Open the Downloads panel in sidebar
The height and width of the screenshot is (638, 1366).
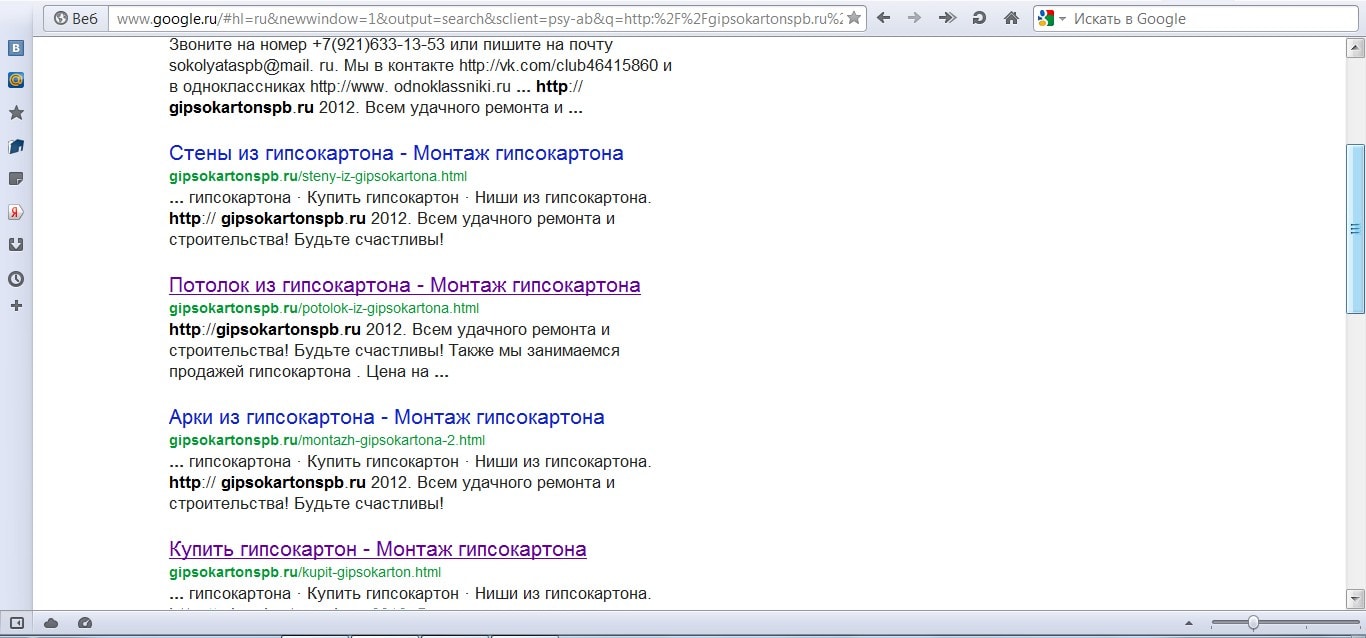(x=16, y=245)
